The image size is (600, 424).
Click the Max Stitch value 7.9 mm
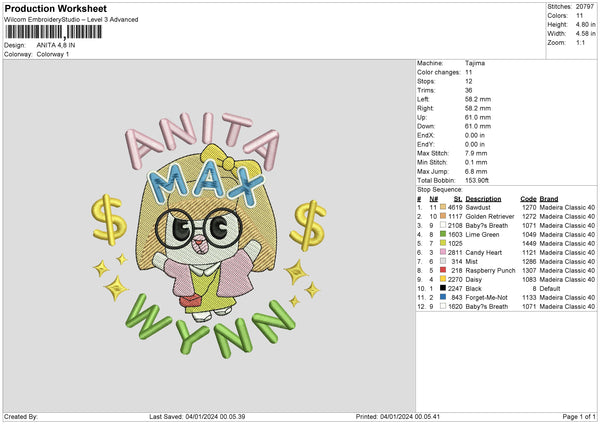tap(476, 153)
